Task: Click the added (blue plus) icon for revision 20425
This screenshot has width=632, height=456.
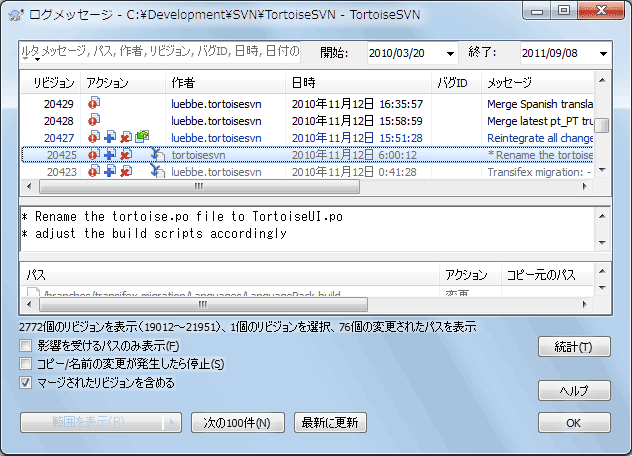Action: (110, 154)
